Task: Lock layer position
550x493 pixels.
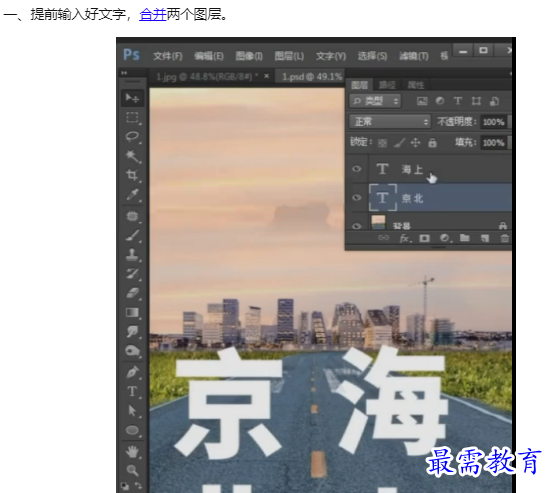Action: [x=416, y=142]
